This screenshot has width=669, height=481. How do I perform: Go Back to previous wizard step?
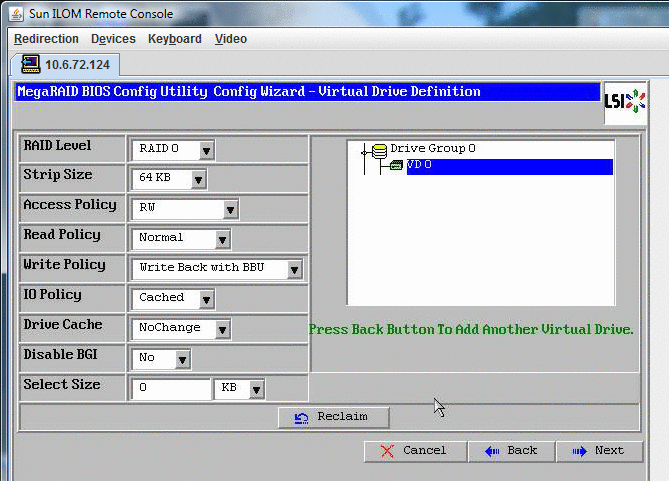click(x=512, y=451)
